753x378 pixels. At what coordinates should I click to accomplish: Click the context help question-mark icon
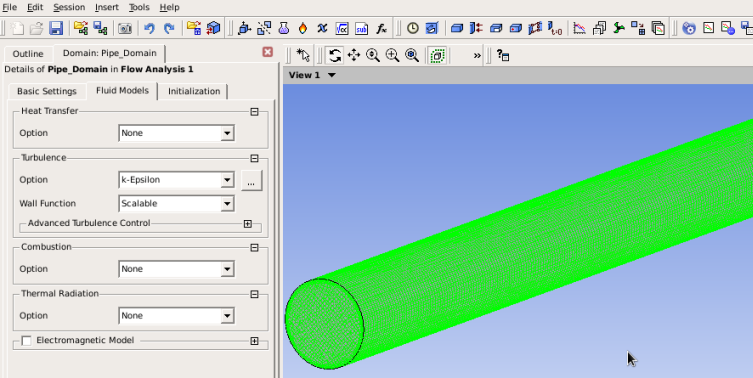503,56
